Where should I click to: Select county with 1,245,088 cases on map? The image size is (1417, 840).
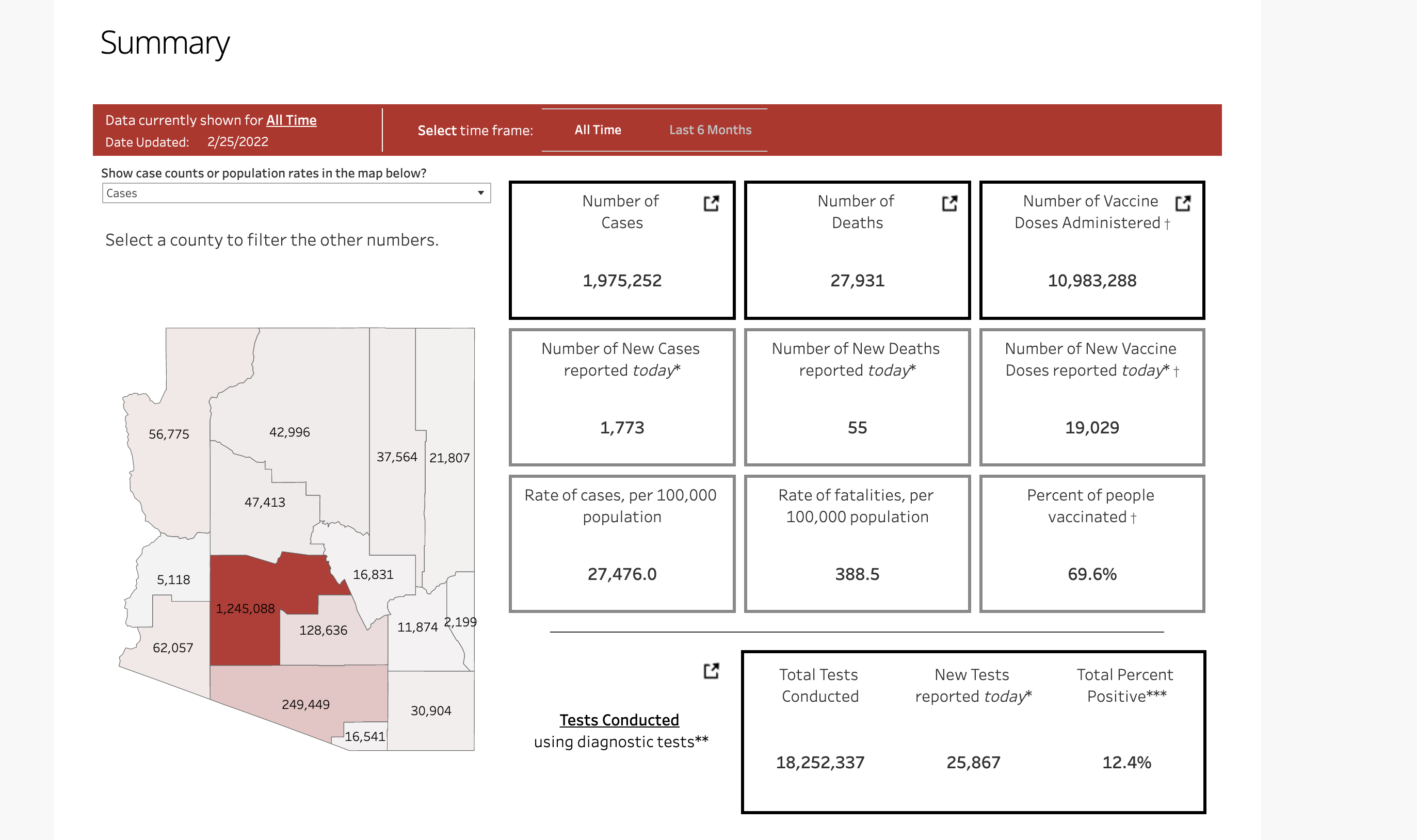(245, 608)
